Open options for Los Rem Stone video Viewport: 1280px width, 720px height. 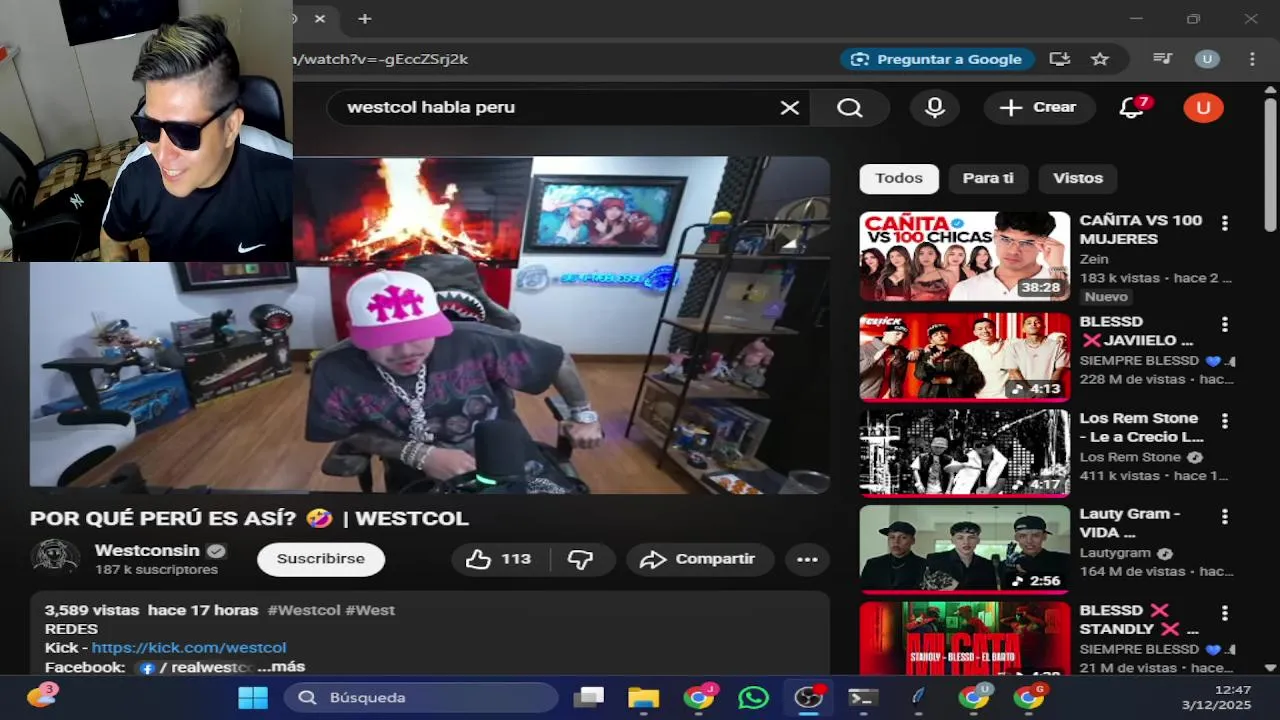coord(1224,421)
